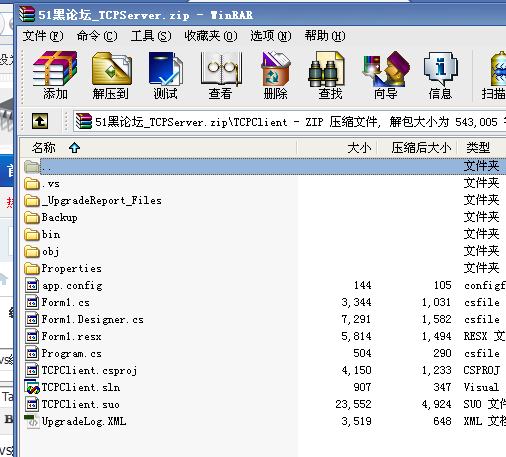Select the Properties folder icon
The image size is (506, 457).
click(32, 268)
